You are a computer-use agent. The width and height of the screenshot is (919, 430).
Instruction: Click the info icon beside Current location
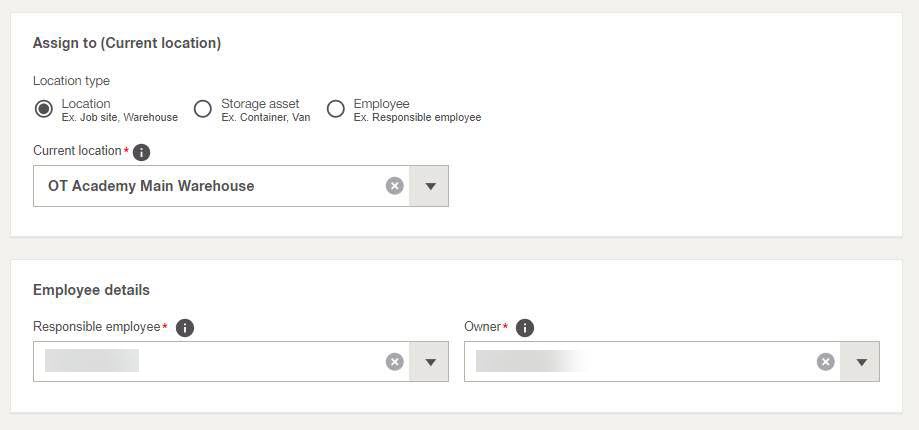(x=141, y=152)
